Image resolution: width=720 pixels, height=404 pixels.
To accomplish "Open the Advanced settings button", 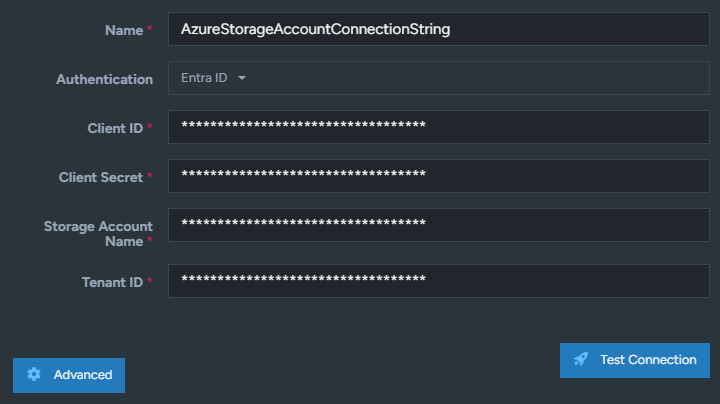I will (69, 375).
